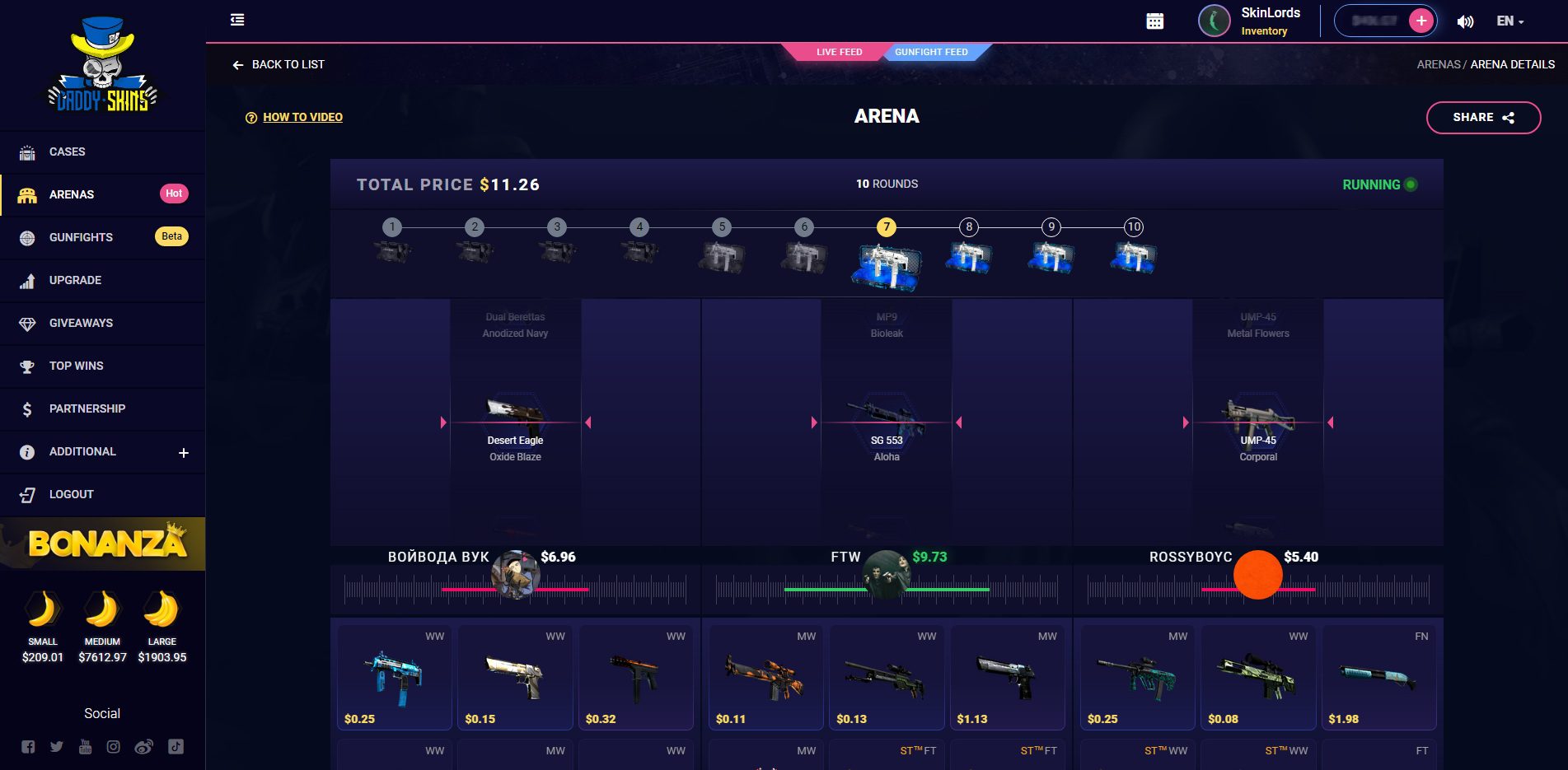Viewport: 1568px width, 770px height.
Task: Open the TikTok social icon
Action: [x=176, y=747]
